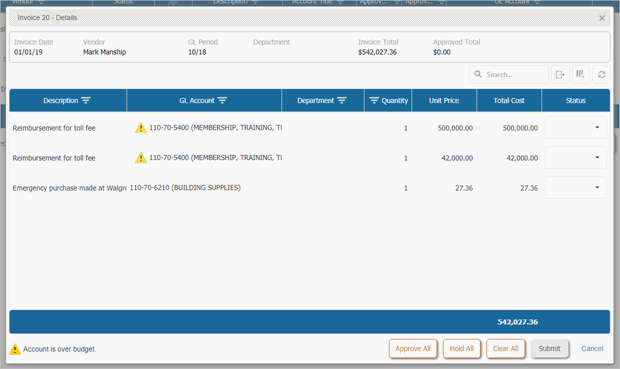
Task: Open Status dropdown for 42,000.00 line
Action: pos(576,158)
